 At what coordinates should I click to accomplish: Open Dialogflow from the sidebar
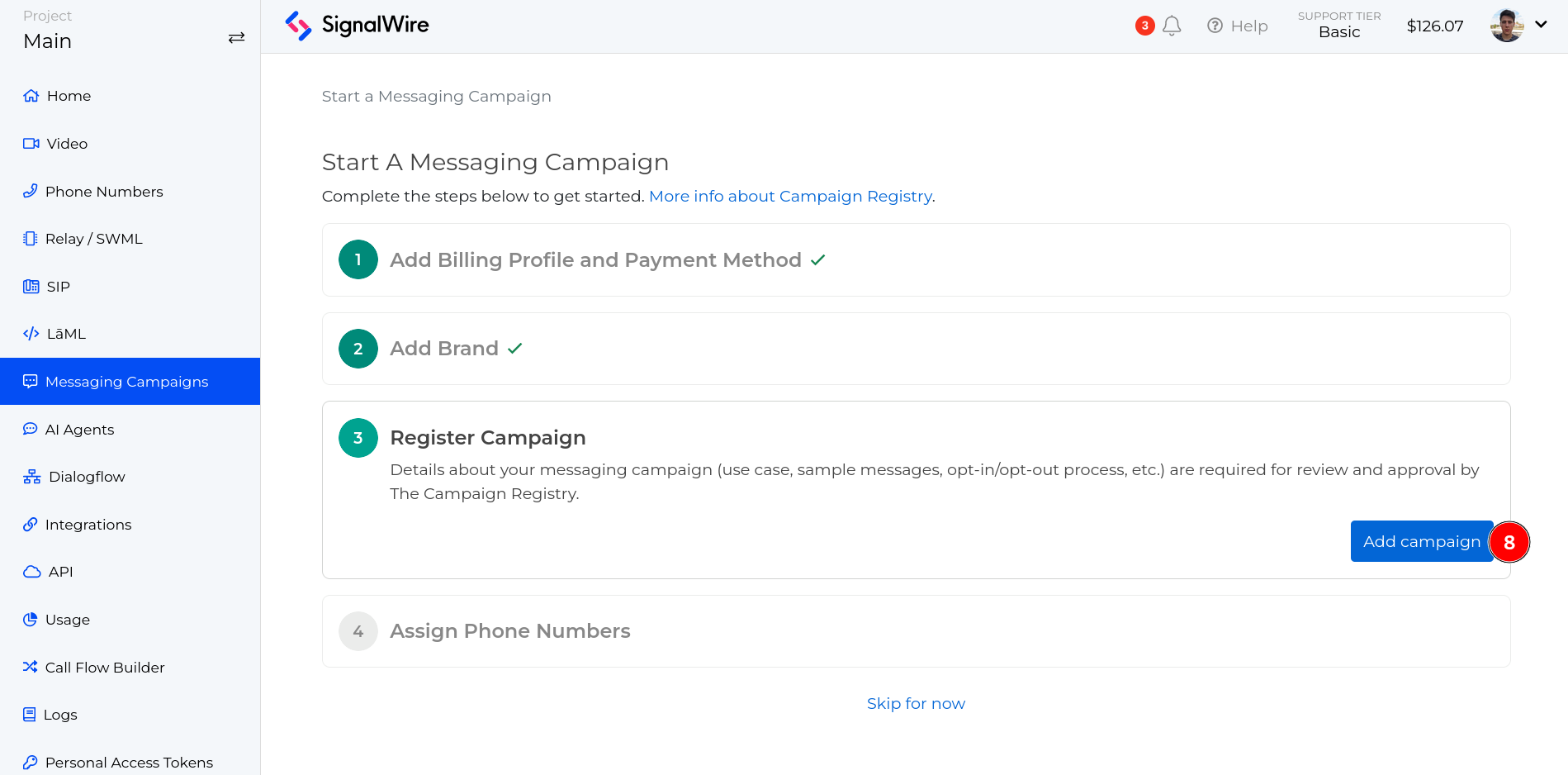[31, 476]
